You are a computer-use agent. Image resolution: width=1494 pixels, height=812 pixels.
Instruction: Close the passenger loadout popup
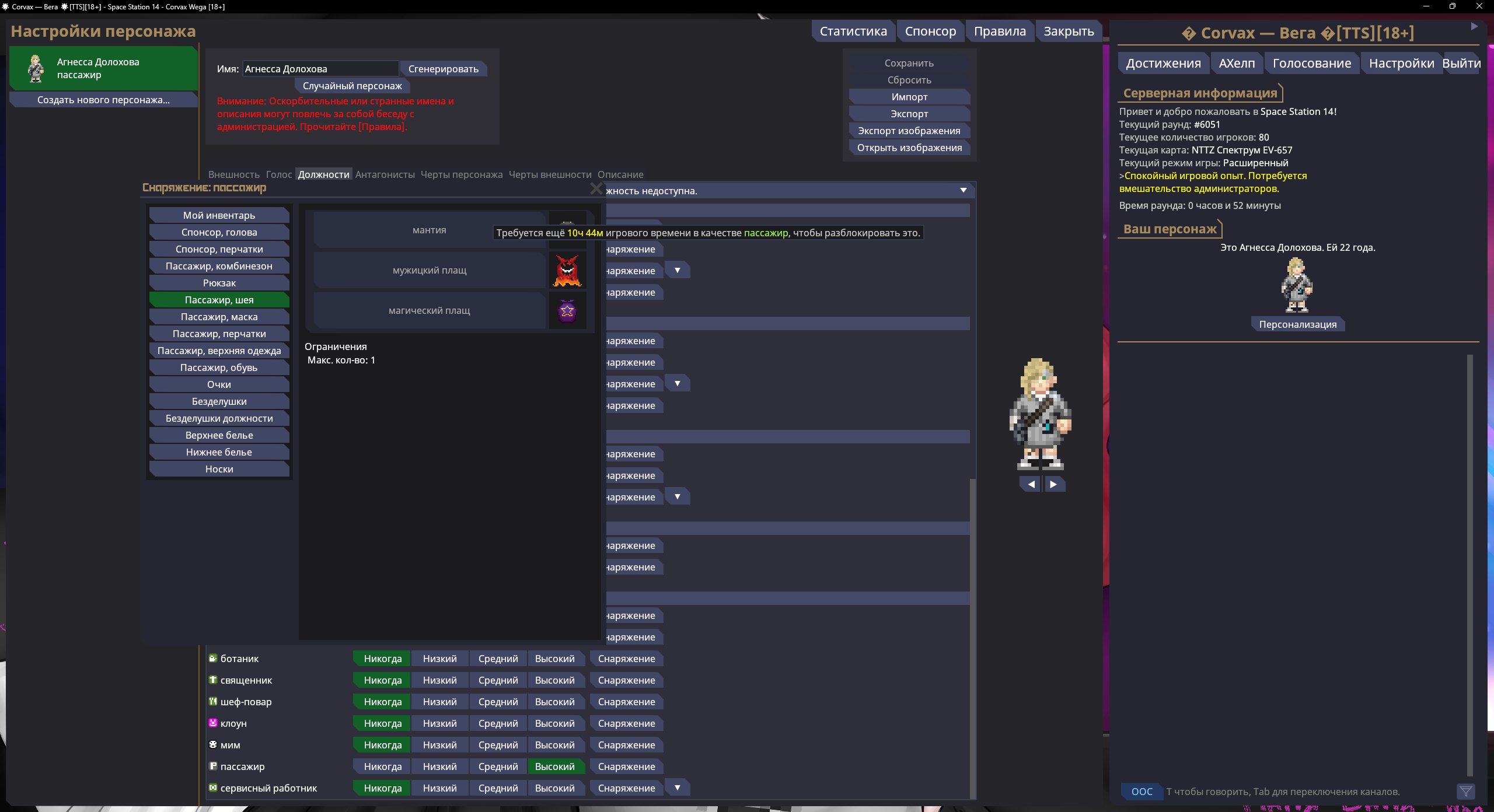coord(596,188)
